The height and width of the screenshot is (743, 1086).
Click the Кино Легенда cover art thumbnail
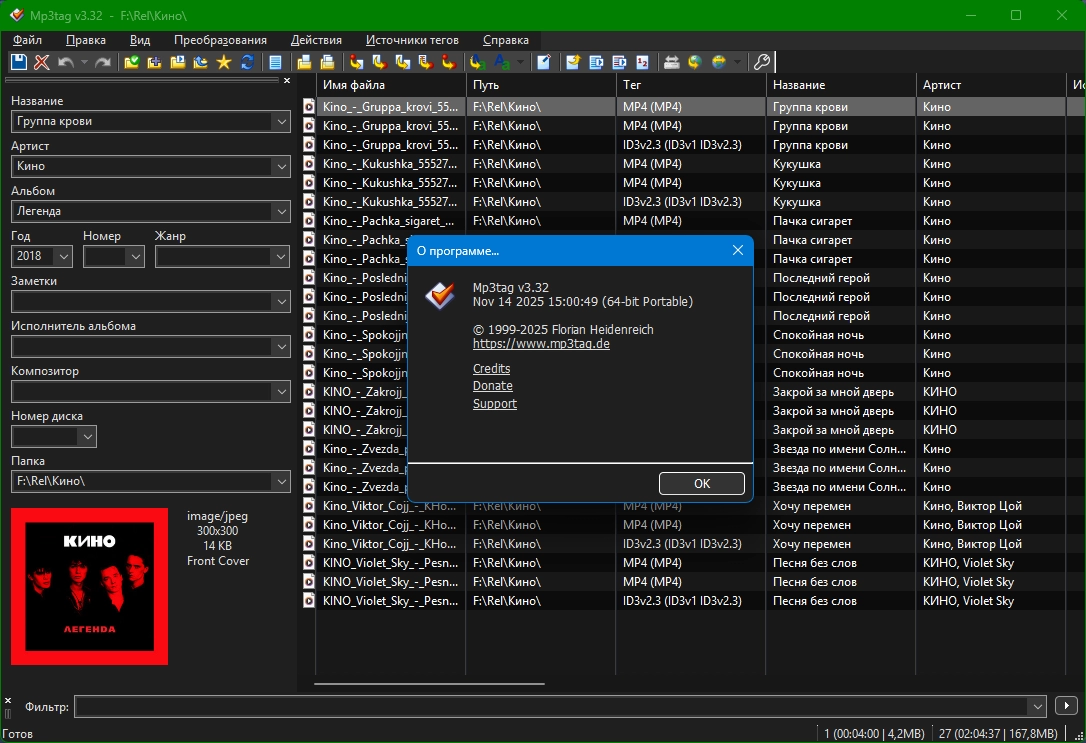(89, 586)
